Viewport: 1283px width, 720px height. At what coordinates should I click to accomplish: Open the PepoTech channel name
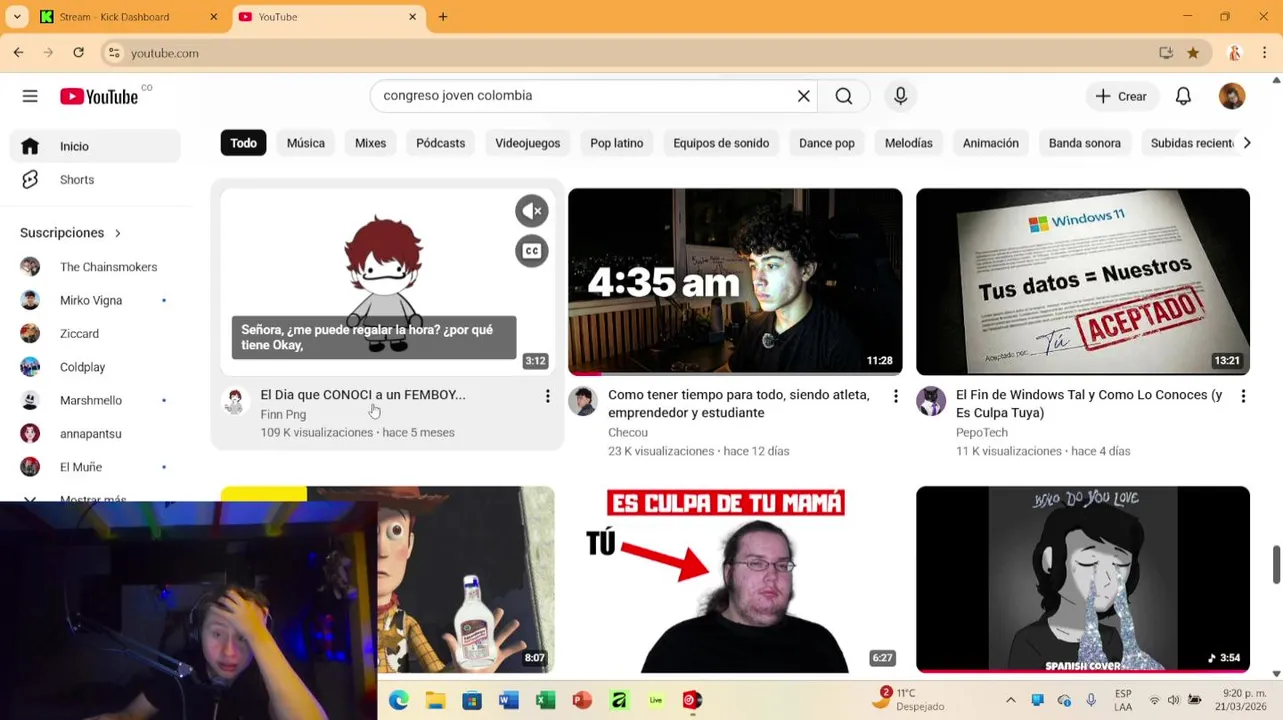[982, 433]
